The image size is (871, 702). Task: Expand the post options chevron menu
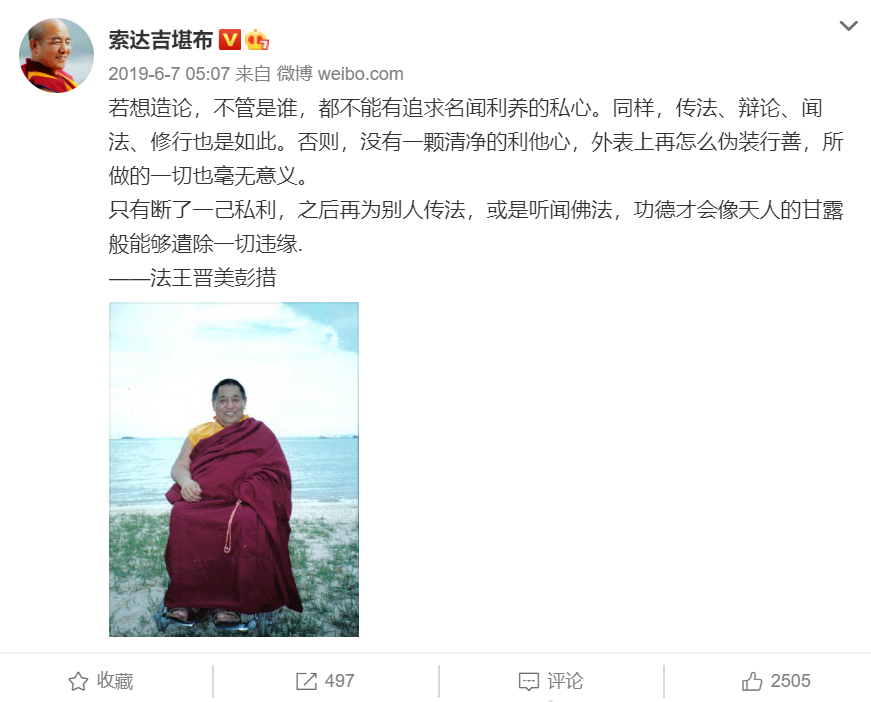click(848, 26)
